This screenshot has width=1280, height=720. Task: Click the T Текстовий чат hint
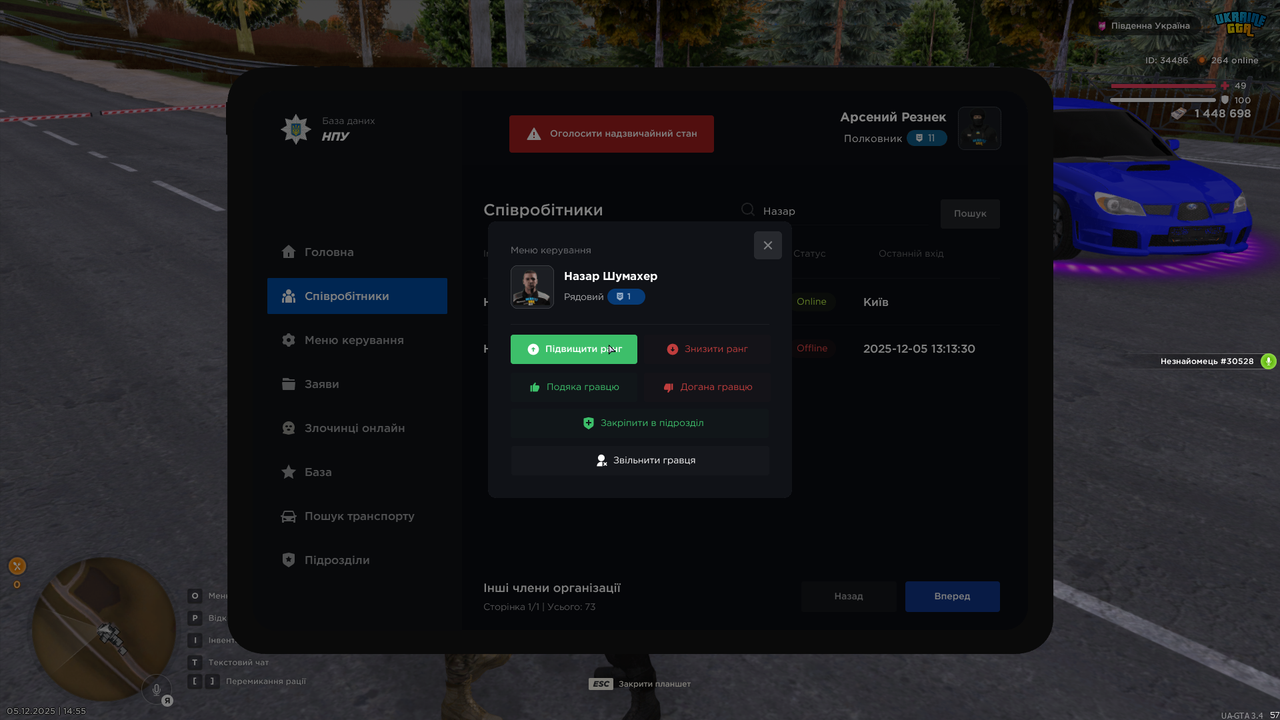pyautogui.click(x=229, y=662)
